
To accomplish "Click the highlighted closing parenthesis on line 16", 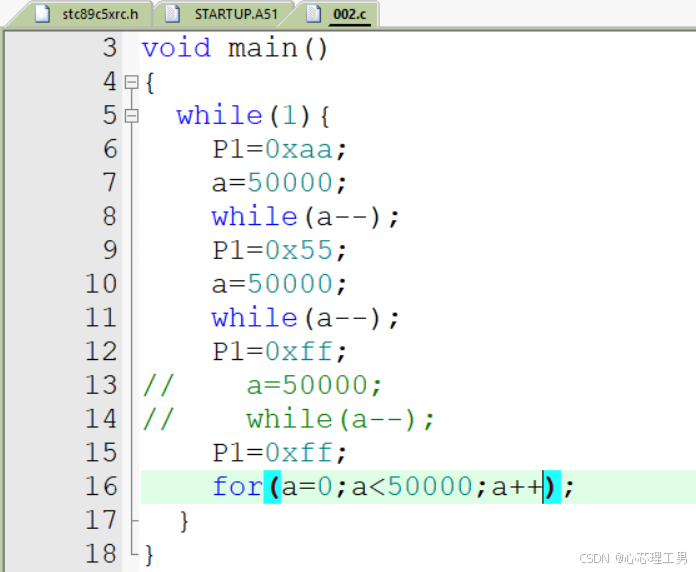I will click(552, 487).
